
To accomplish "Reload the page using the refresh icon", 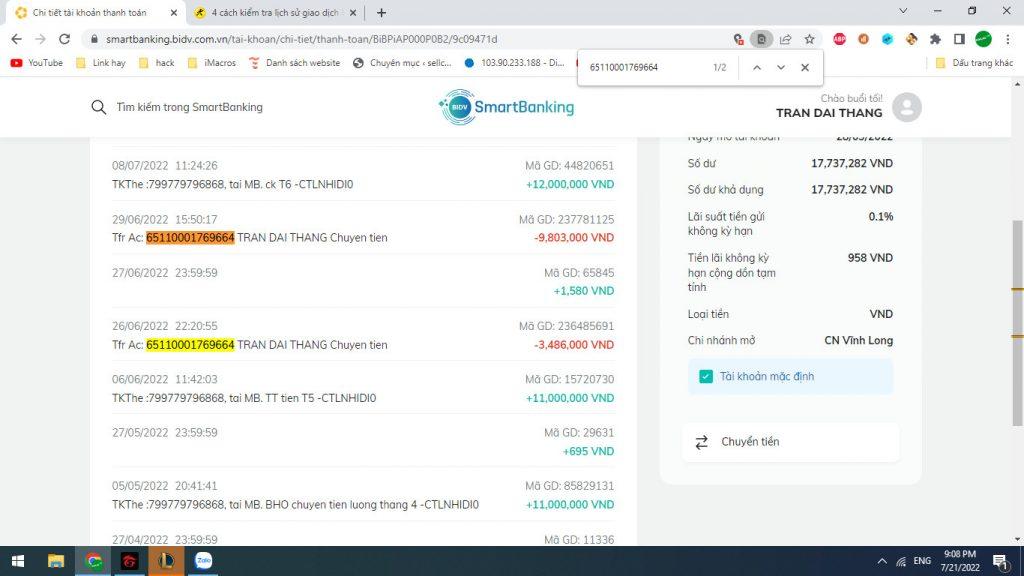I will [x=65, y=39].
